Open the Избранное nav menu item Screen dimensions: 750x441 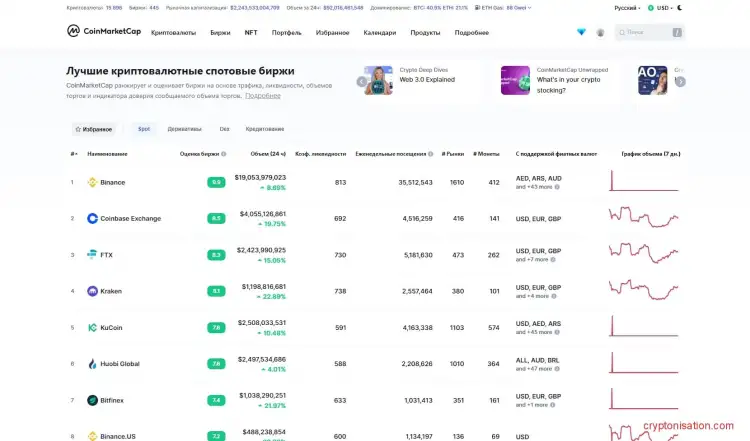coord(332,33)
